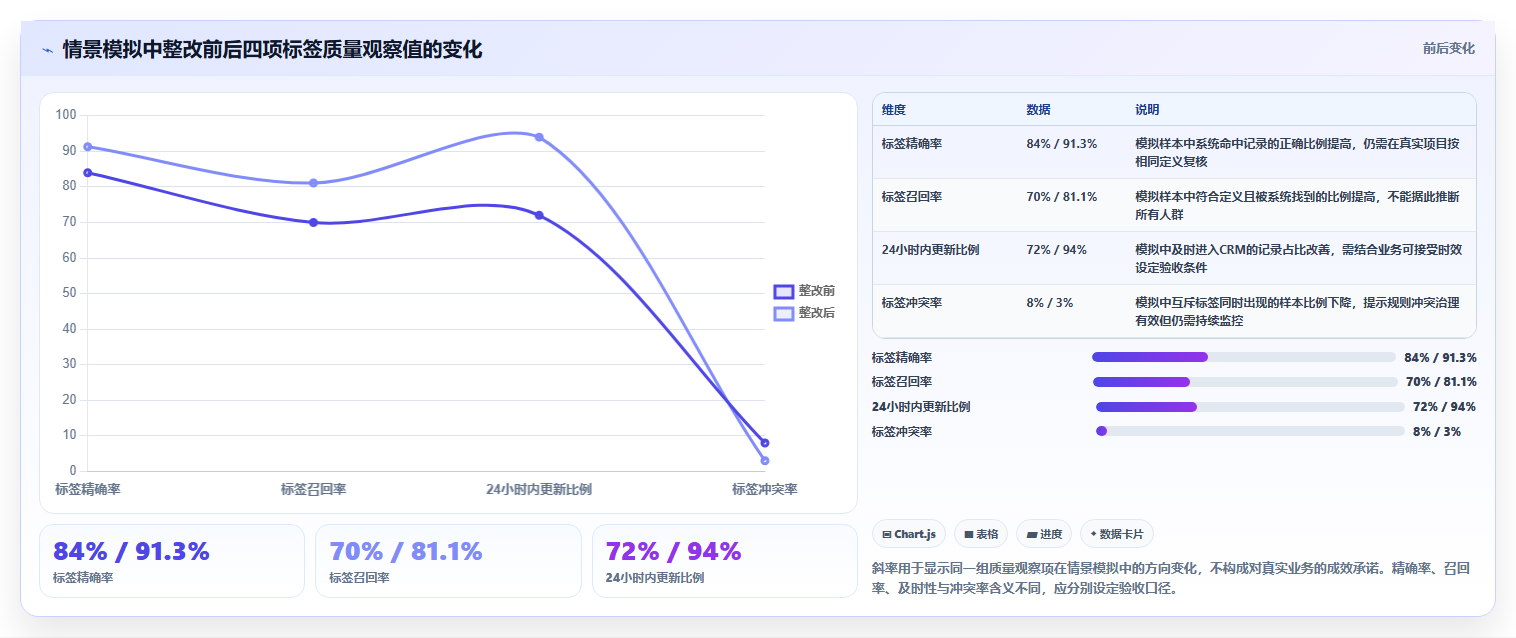Click the 进度 chip
1516x638 pixels.
[1044, 534]
